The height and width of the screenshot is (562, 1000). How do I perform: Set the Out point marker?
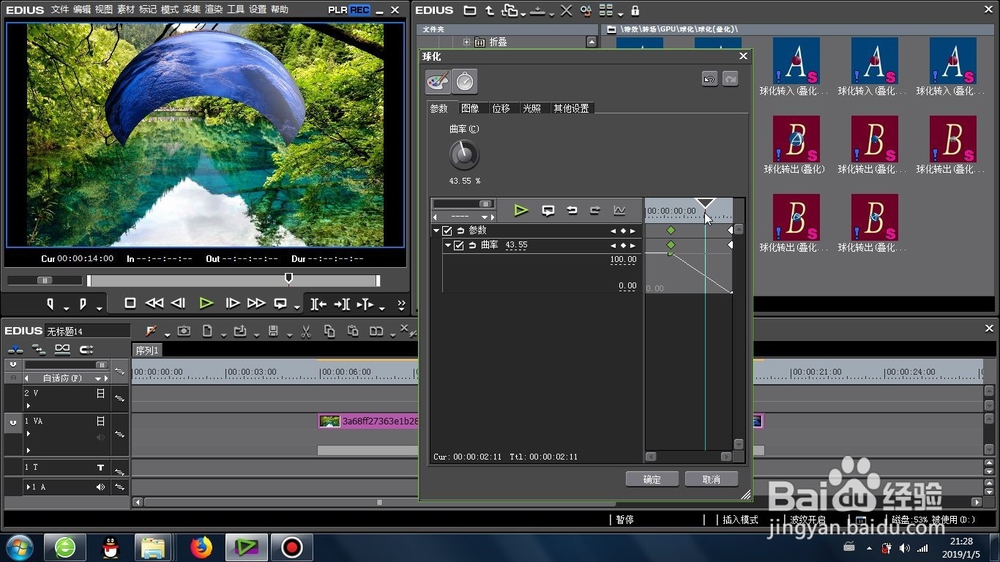pyautogui.click(x=83, y=304)
